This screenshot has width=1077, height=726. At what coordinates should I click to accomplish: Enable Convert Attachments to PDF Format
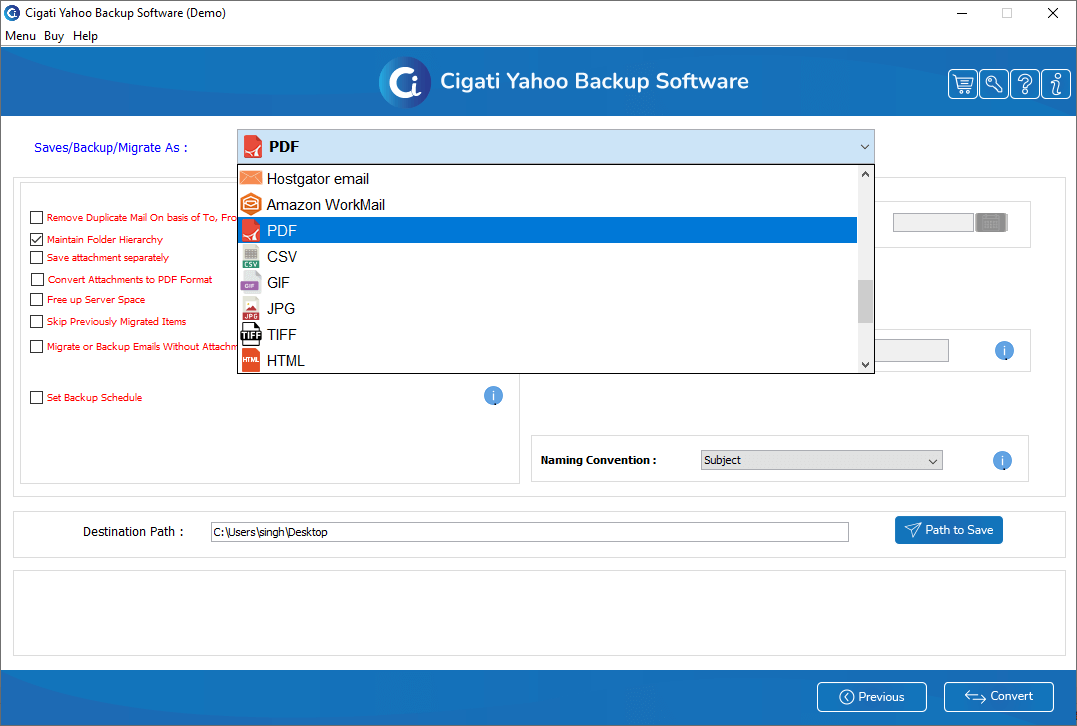pos(37,280)
